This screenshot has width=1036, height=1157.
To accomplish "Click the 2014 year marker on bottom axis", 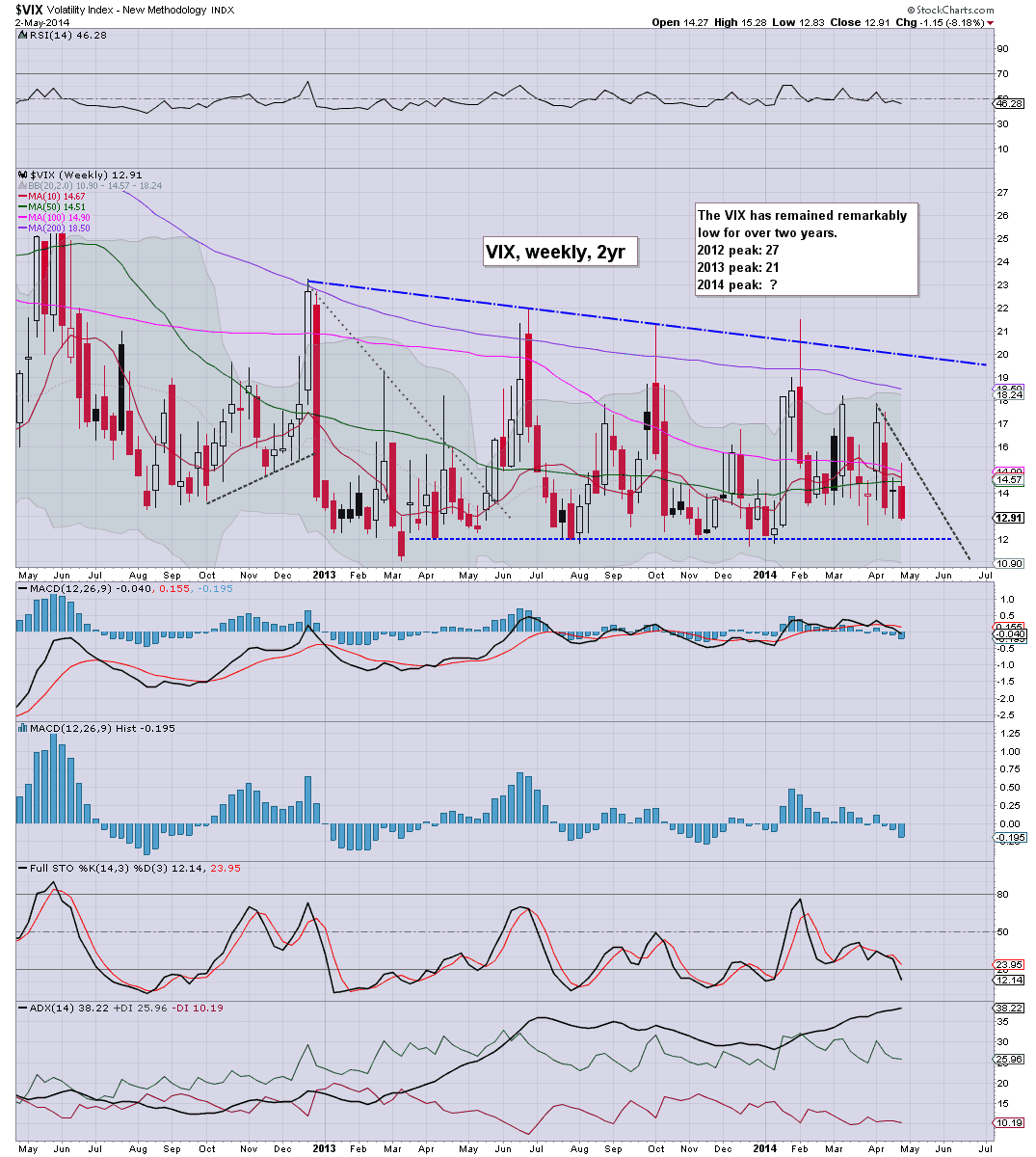I will (x=765, y=1148).
